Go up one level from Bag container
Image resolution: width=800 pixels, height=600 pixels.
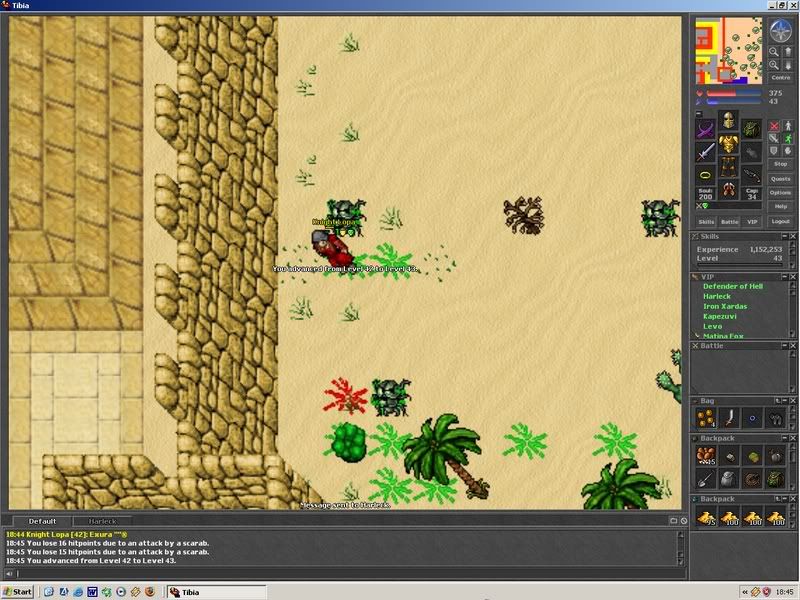(x=777, y=401)
